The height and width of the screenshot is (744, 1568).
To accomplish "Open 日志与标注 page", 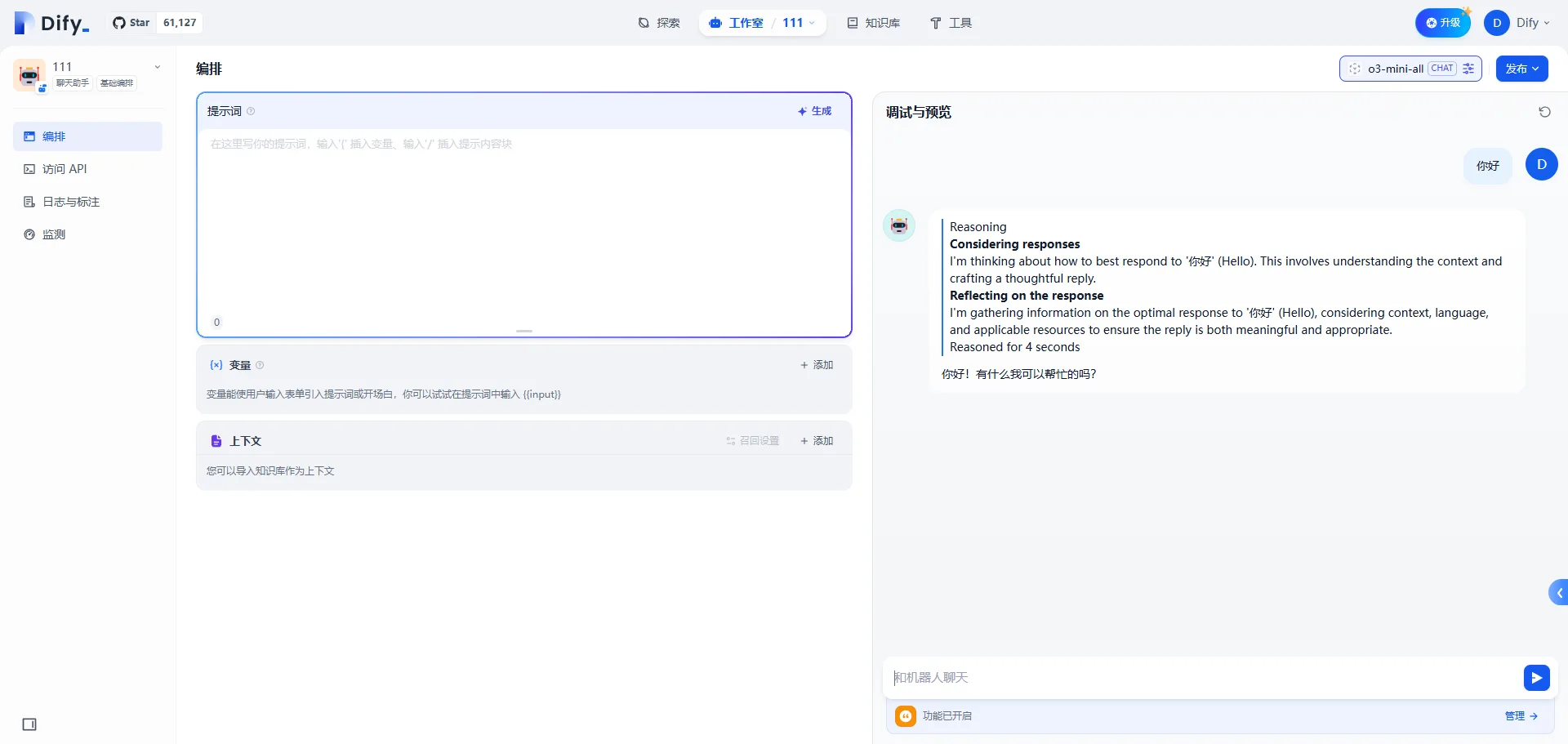I will click(x=87, y=202).
